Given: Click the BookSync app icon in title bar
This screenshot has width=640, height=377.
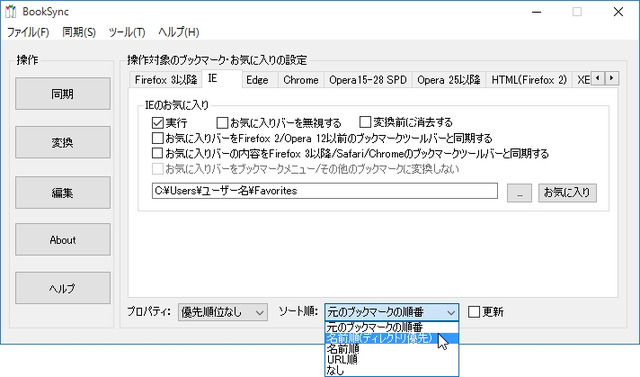Looking at the screenshot, I should point(10,11).
